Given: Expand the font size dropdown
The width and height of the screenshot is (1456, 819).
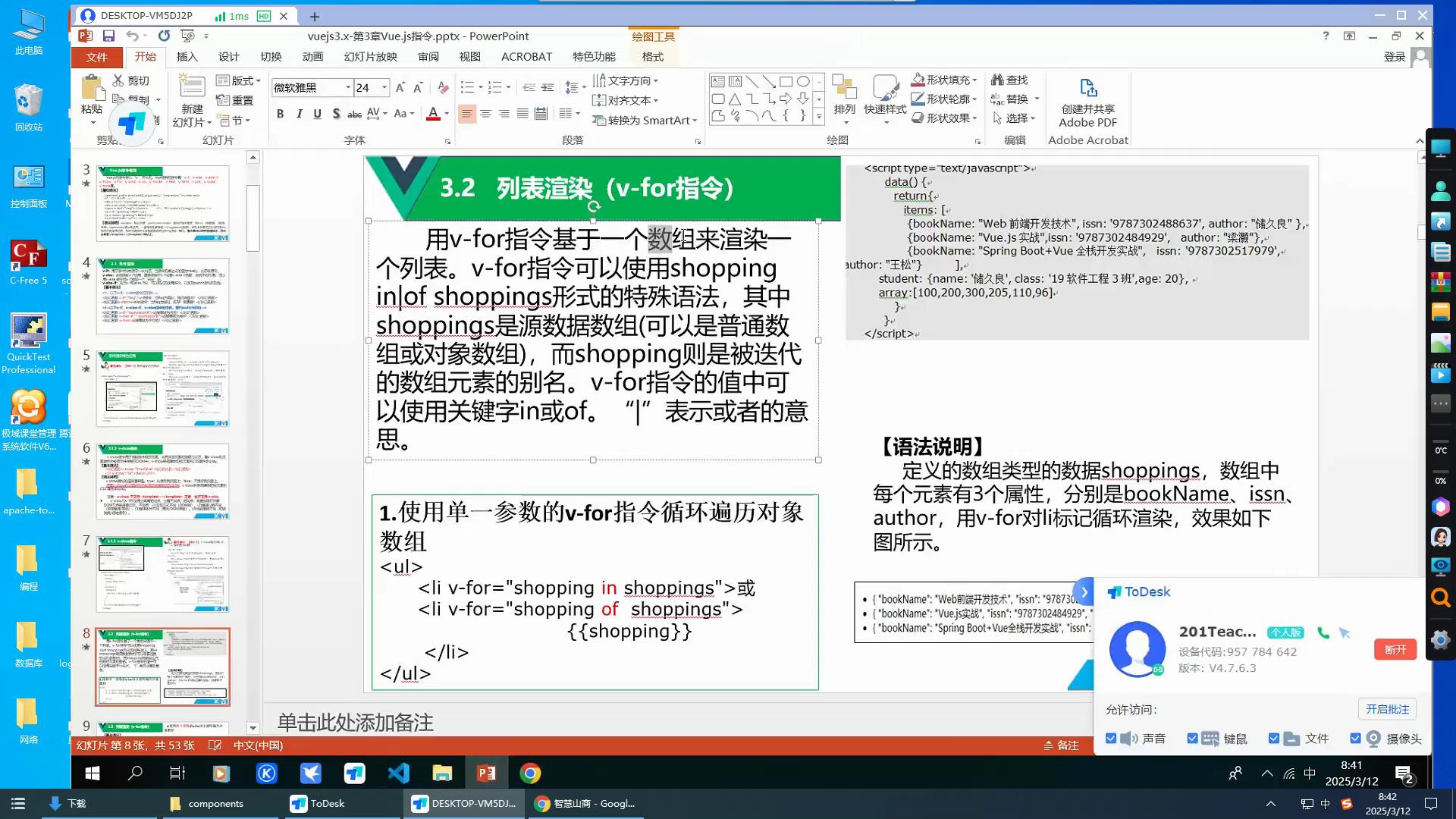Looking at the screenshot, I should [384, 87].
